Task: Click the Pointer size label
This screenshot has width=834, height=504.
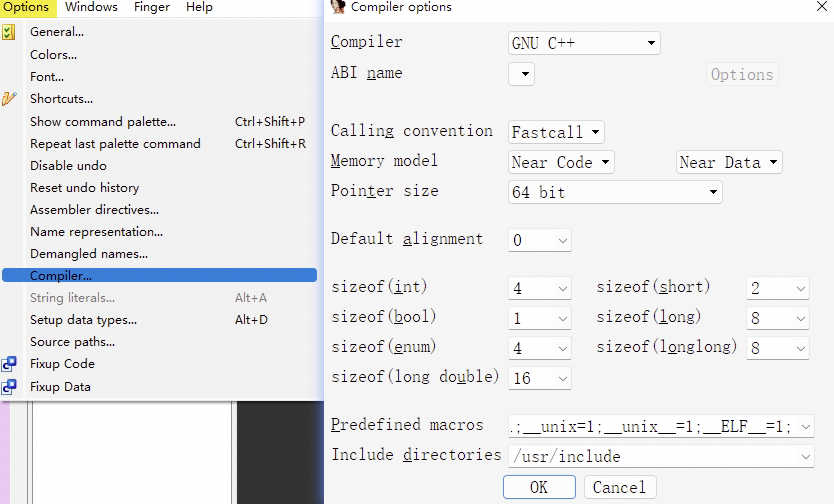Action: point(385,190)
